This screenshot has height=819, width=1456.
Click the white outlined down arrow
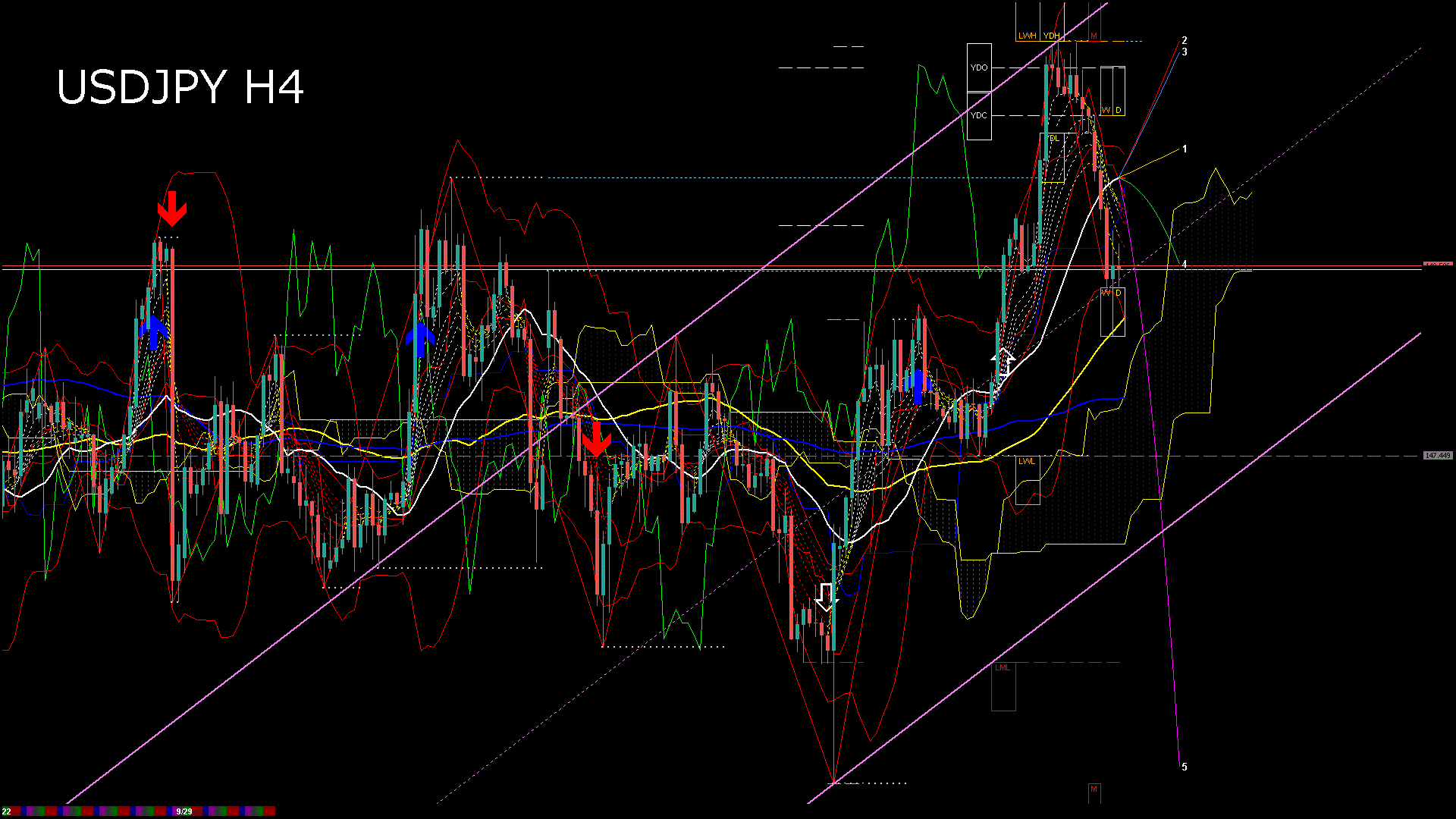tap(825, 598)
